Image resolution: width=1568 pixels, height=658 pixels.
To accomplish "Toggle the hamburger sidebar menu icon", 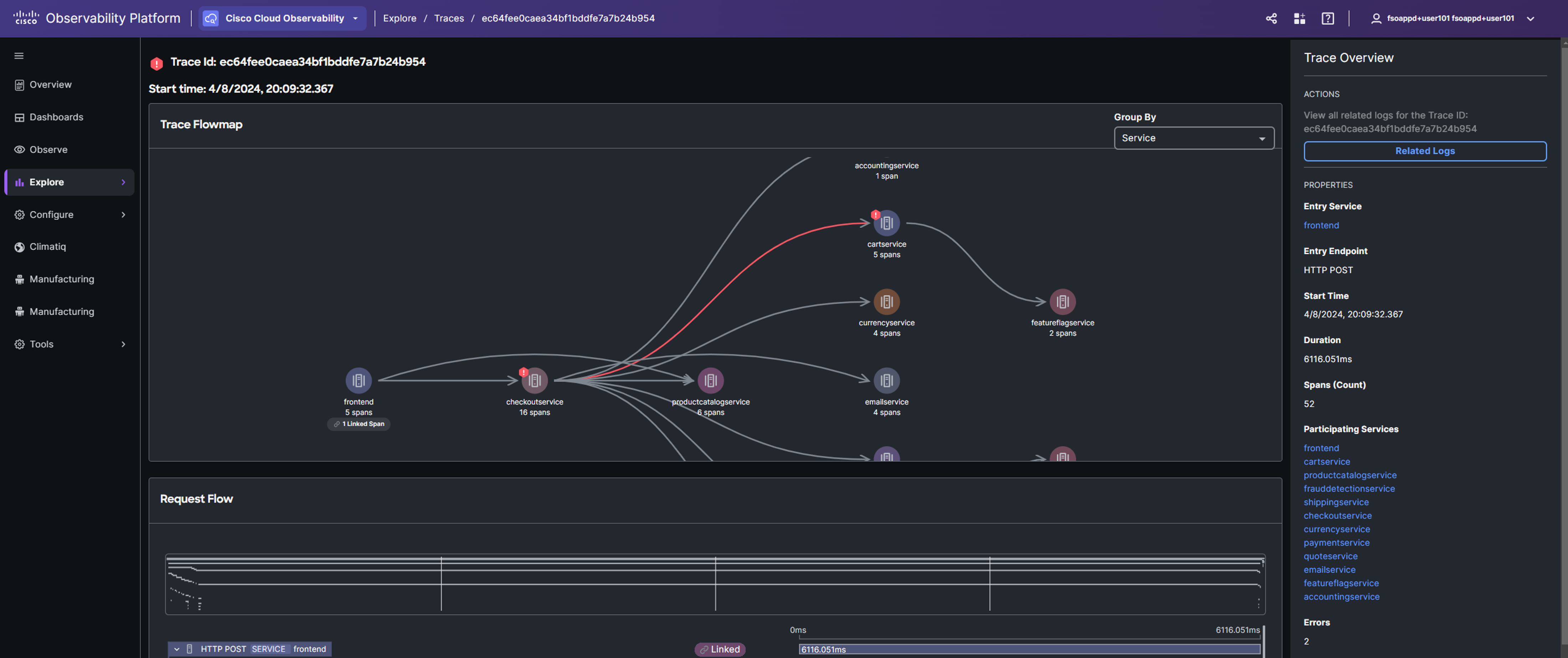I will tap(19, 56).
